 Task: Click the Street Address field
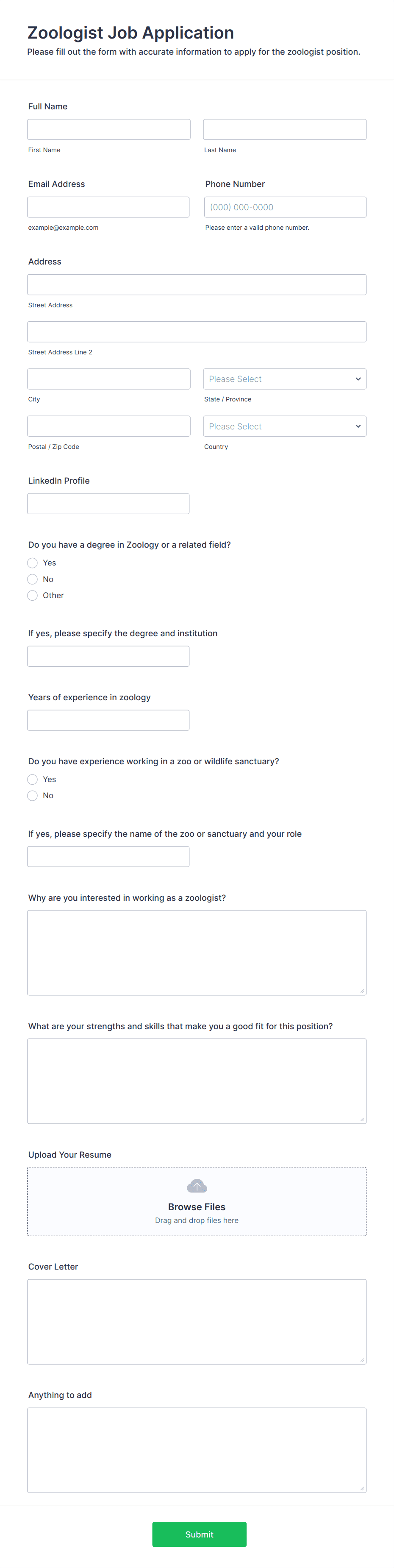[197, 284]
